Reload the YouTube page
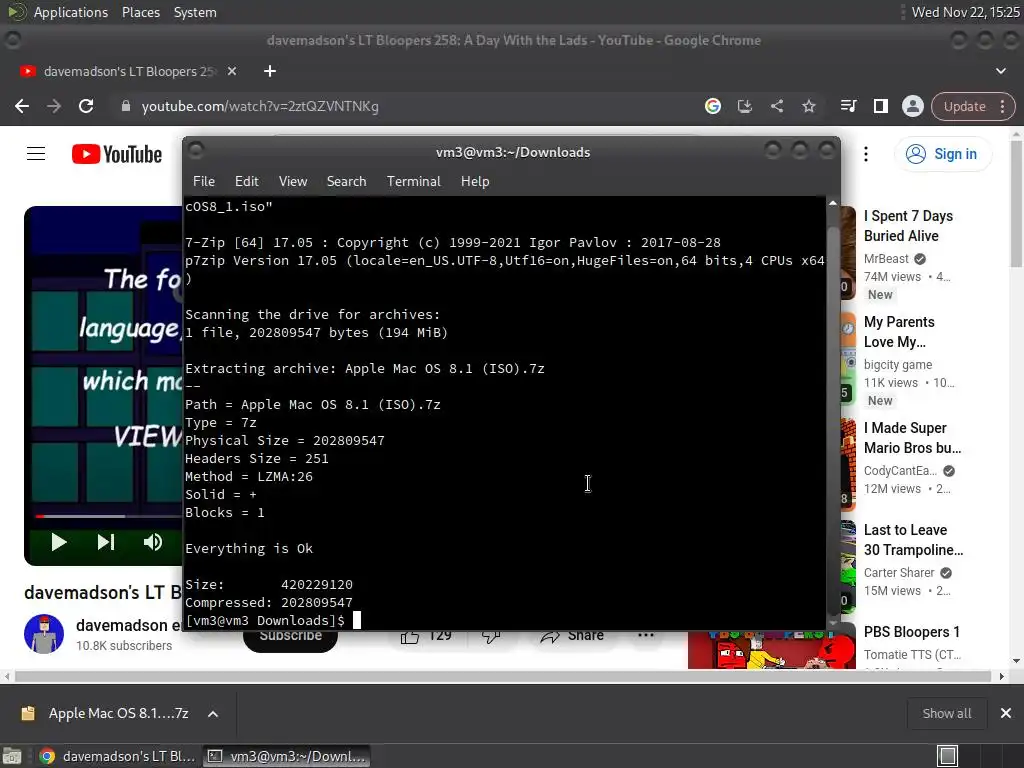 (86, 106)
